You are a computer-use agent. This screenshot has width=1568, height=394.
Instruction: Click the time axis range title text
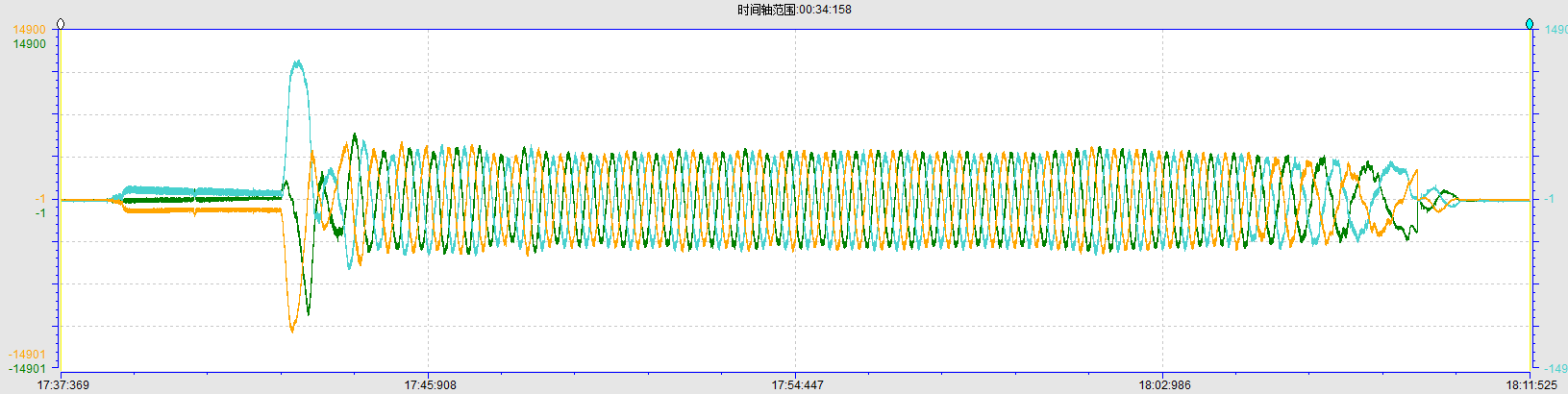coord(794,10)
